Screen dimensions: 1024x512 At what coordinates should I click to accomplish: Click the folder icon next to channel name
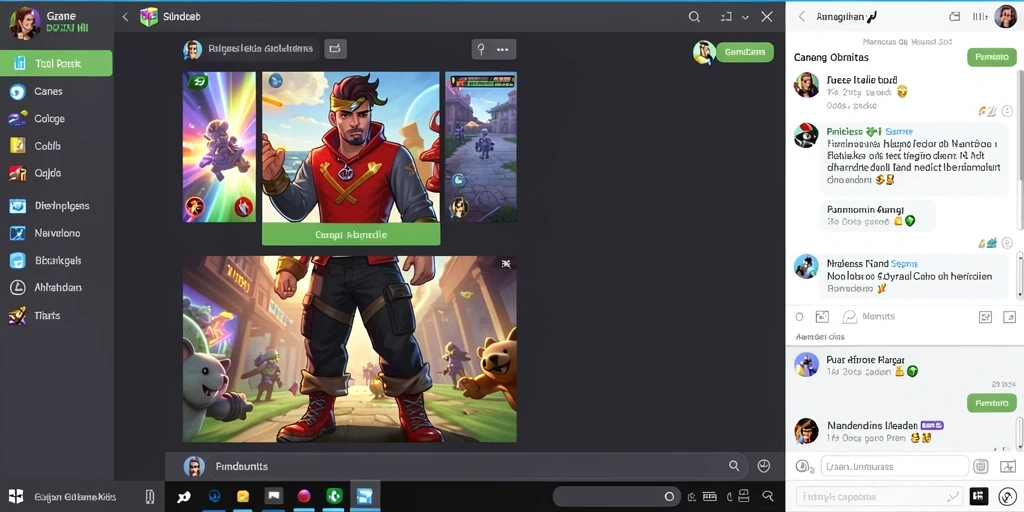(335, 48)
